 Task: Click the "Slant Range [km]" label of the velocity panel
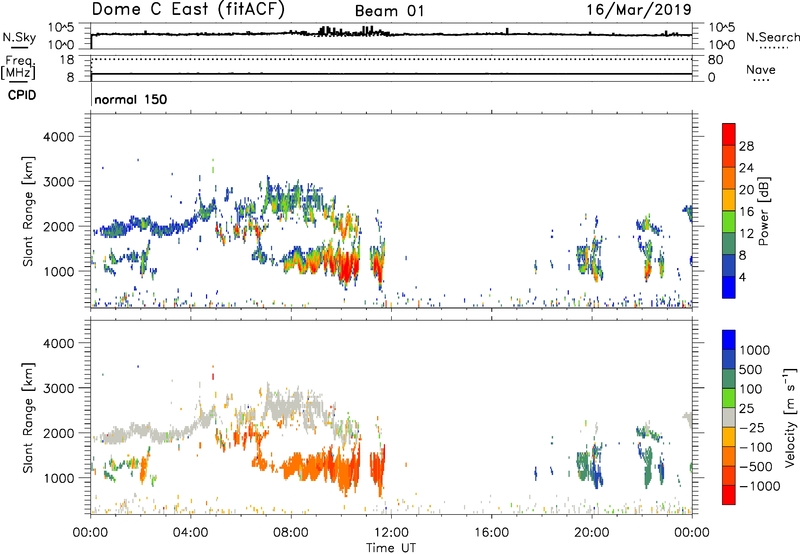tap(28, 417)
